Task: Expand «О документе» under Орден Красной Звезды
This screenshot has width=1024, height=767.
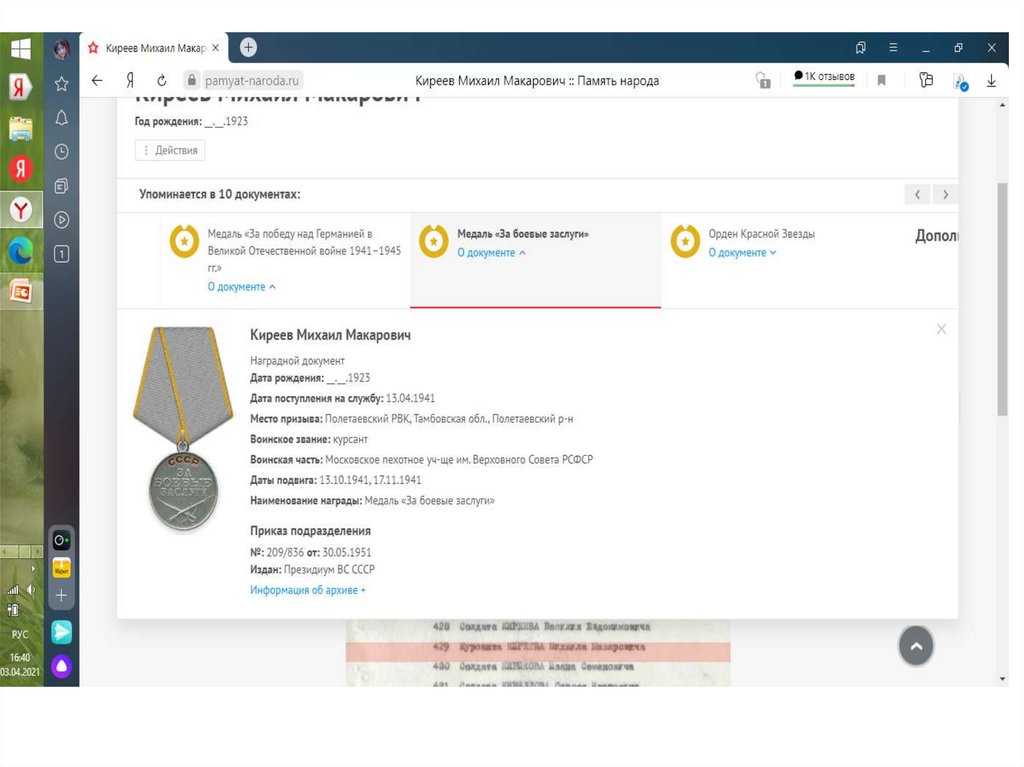Action: pyautogui.click(x=742, y=253)
